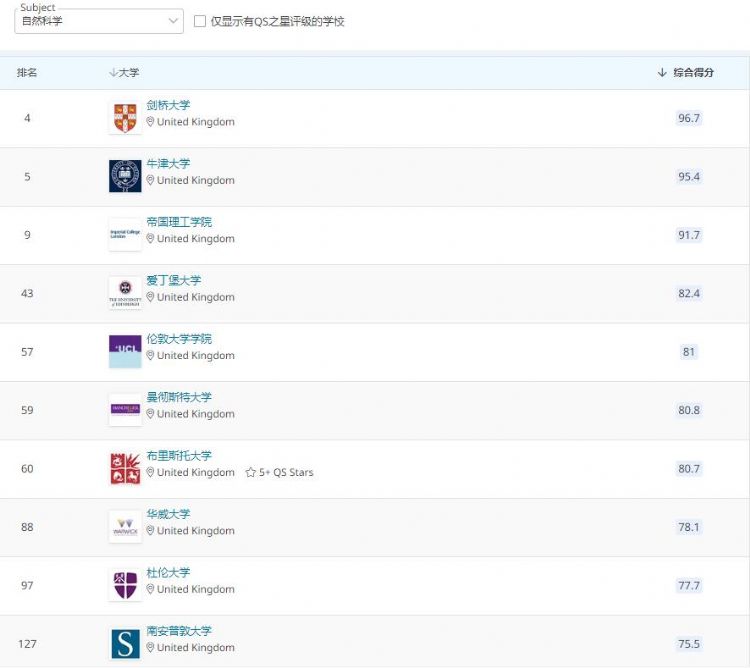The width and height of the screenshot is (750, 668).
Task: Click the University of Edinburgh logo
Action: click(x=125, y=293)
